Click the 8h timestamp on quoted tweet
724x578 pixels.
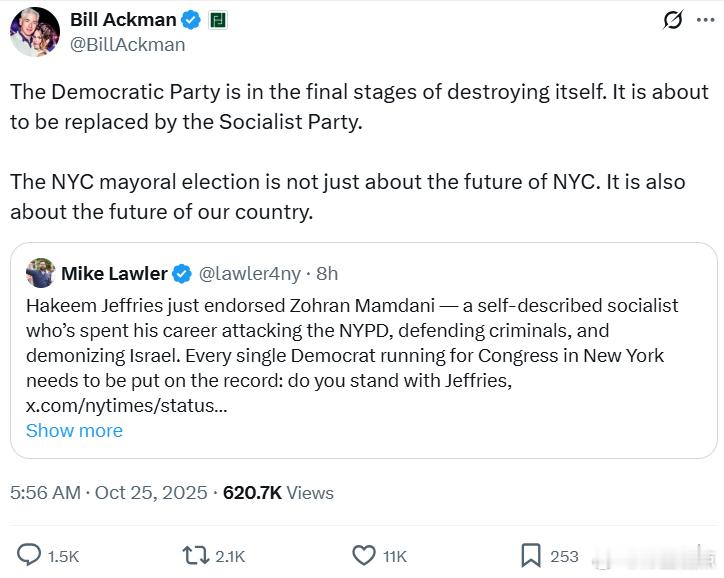coord(327,273)
